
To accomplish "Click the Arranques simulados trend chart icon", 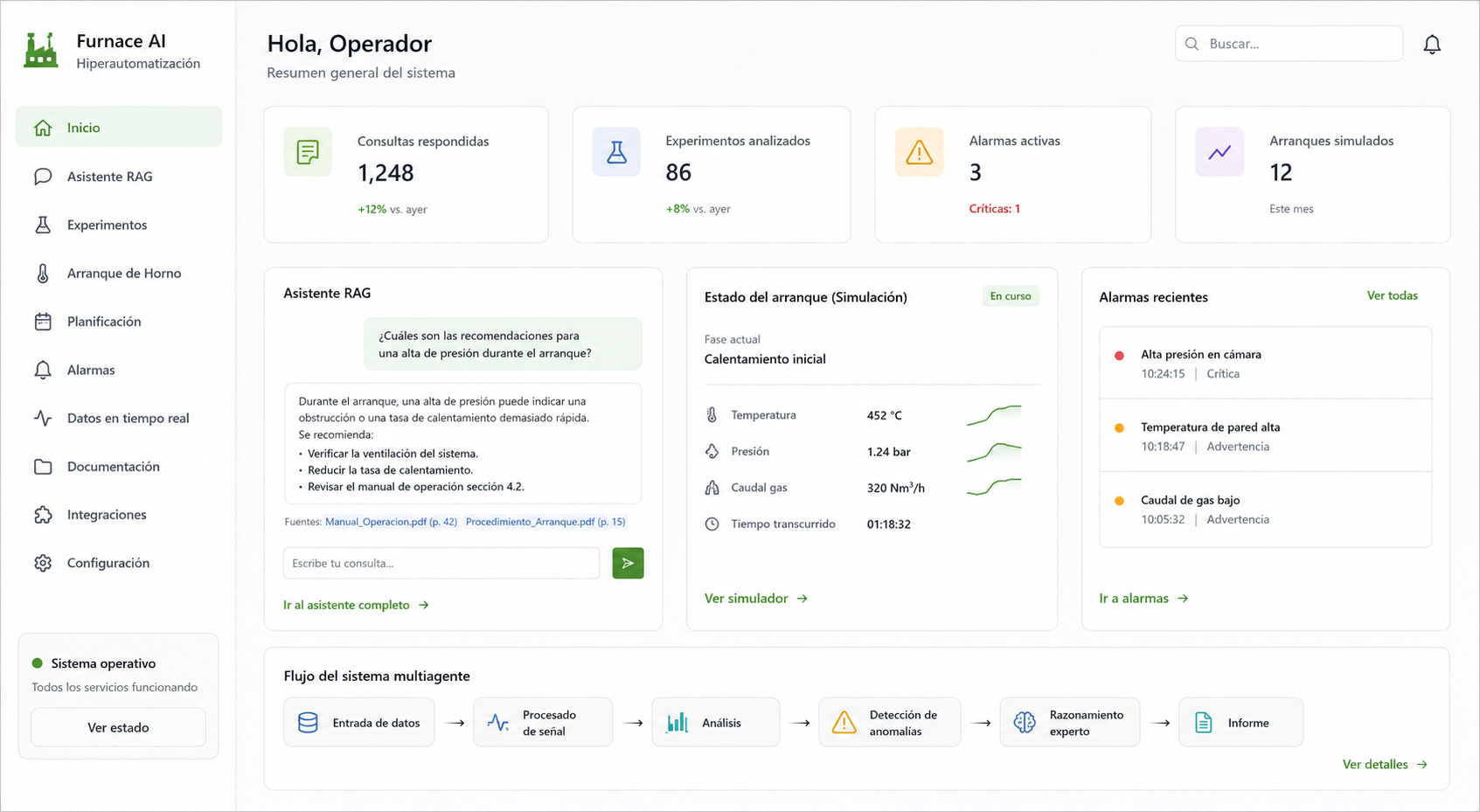I will (x=1219, y=152).
